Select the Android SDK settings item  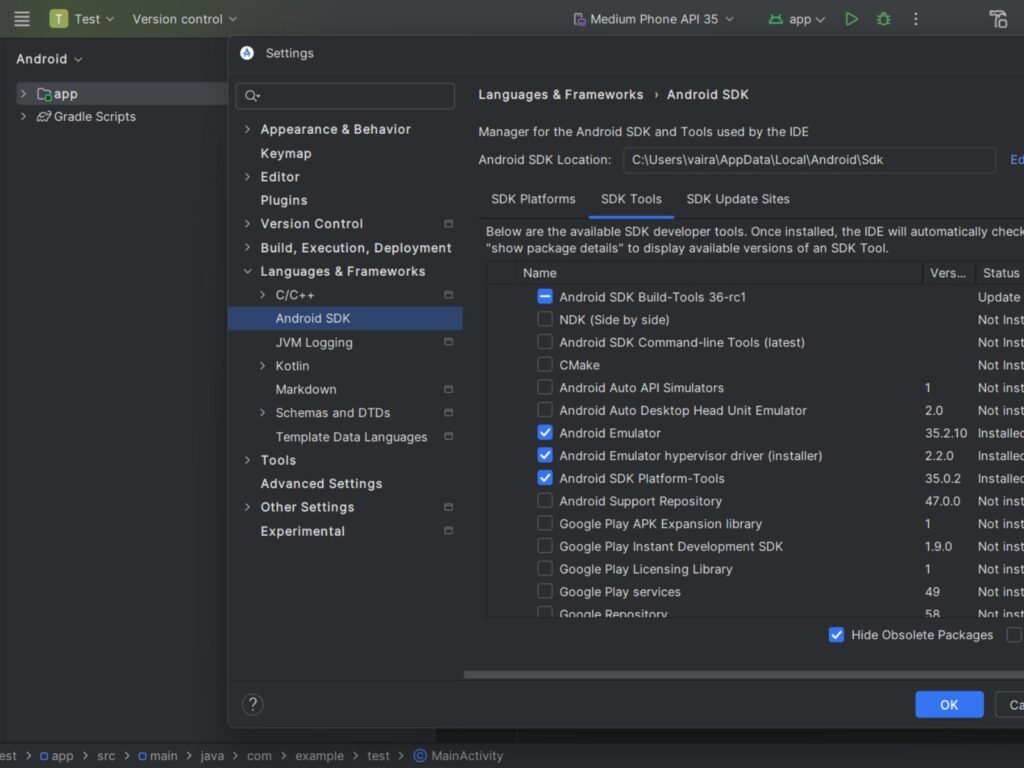click(345, 318)
